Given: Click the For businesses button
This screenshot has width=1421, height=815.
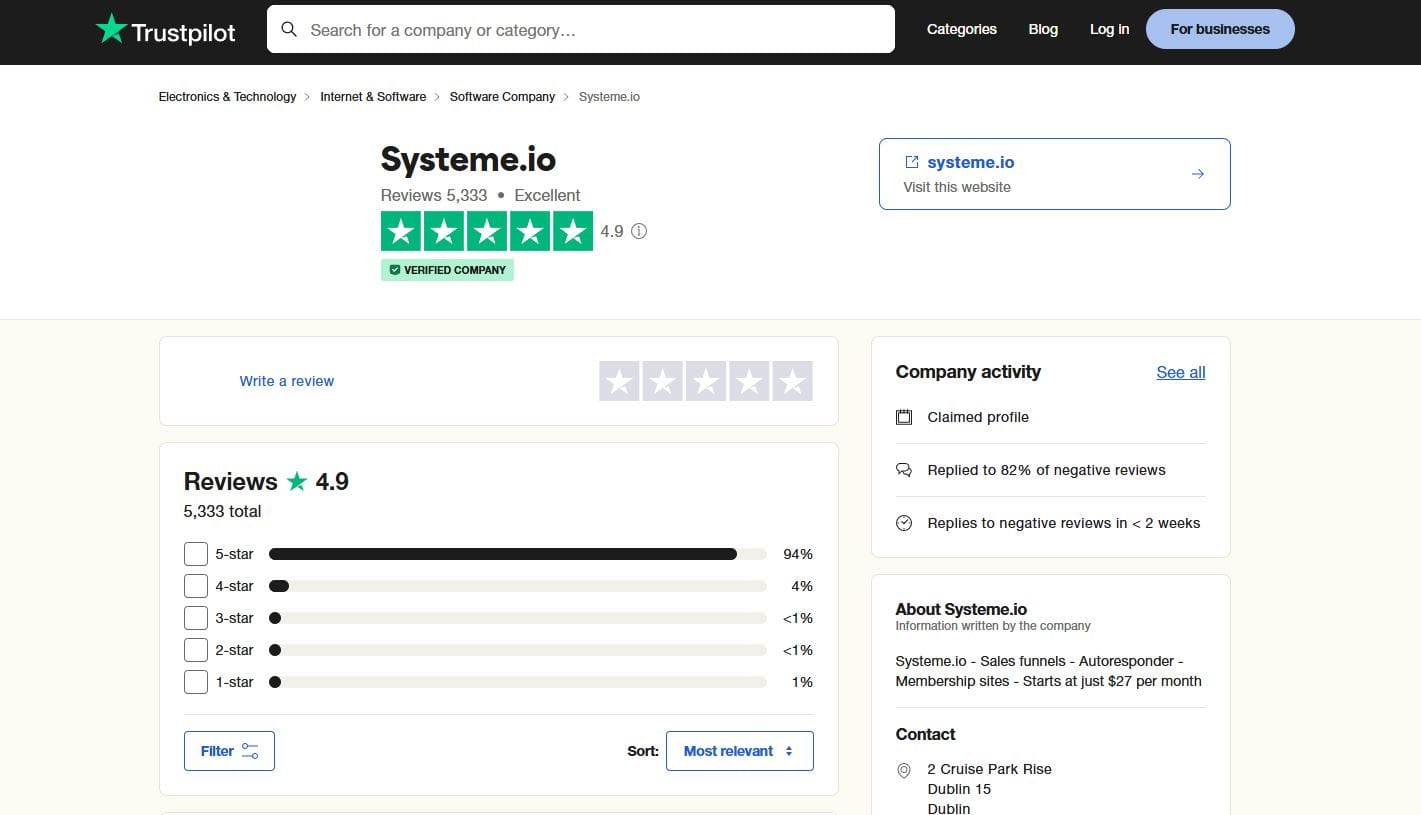Looking at the screenshot, I should (1220, 29).
